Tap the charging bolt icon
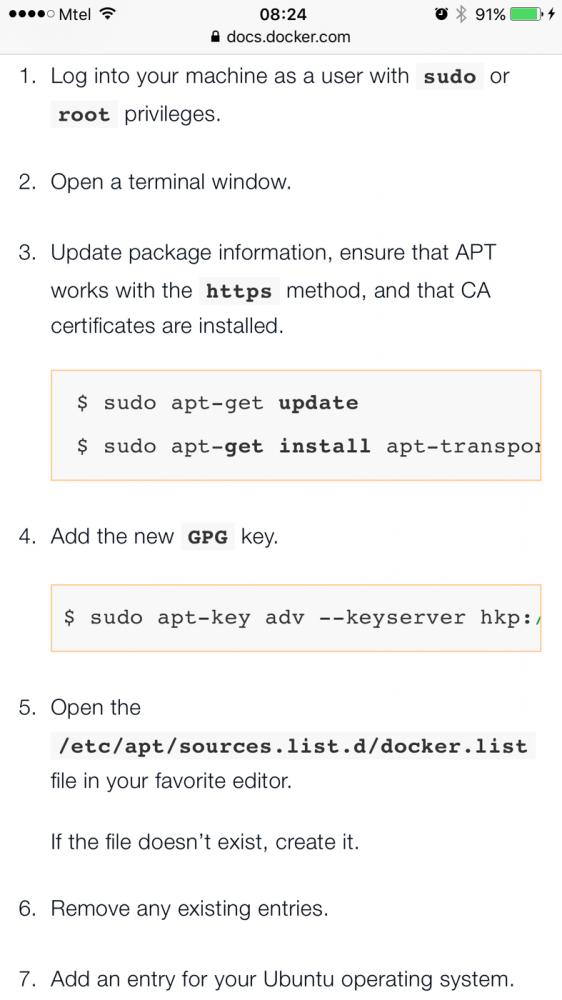Image resolution: width=562 pixels, height=1000 pixels. (x=551, y=14)
